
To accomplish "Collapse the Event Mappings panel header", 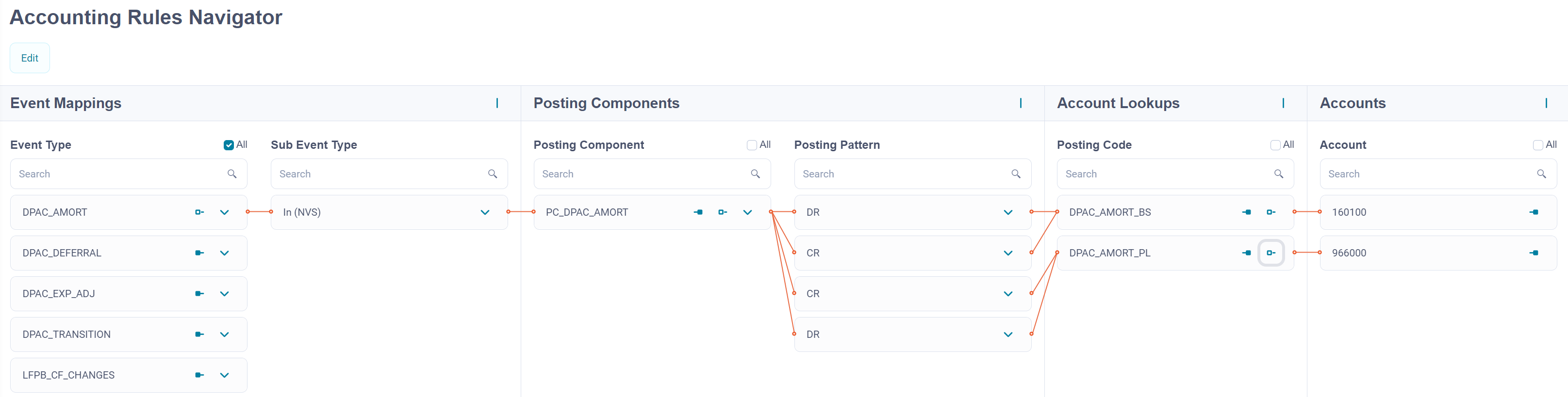I will click(497, 103).
